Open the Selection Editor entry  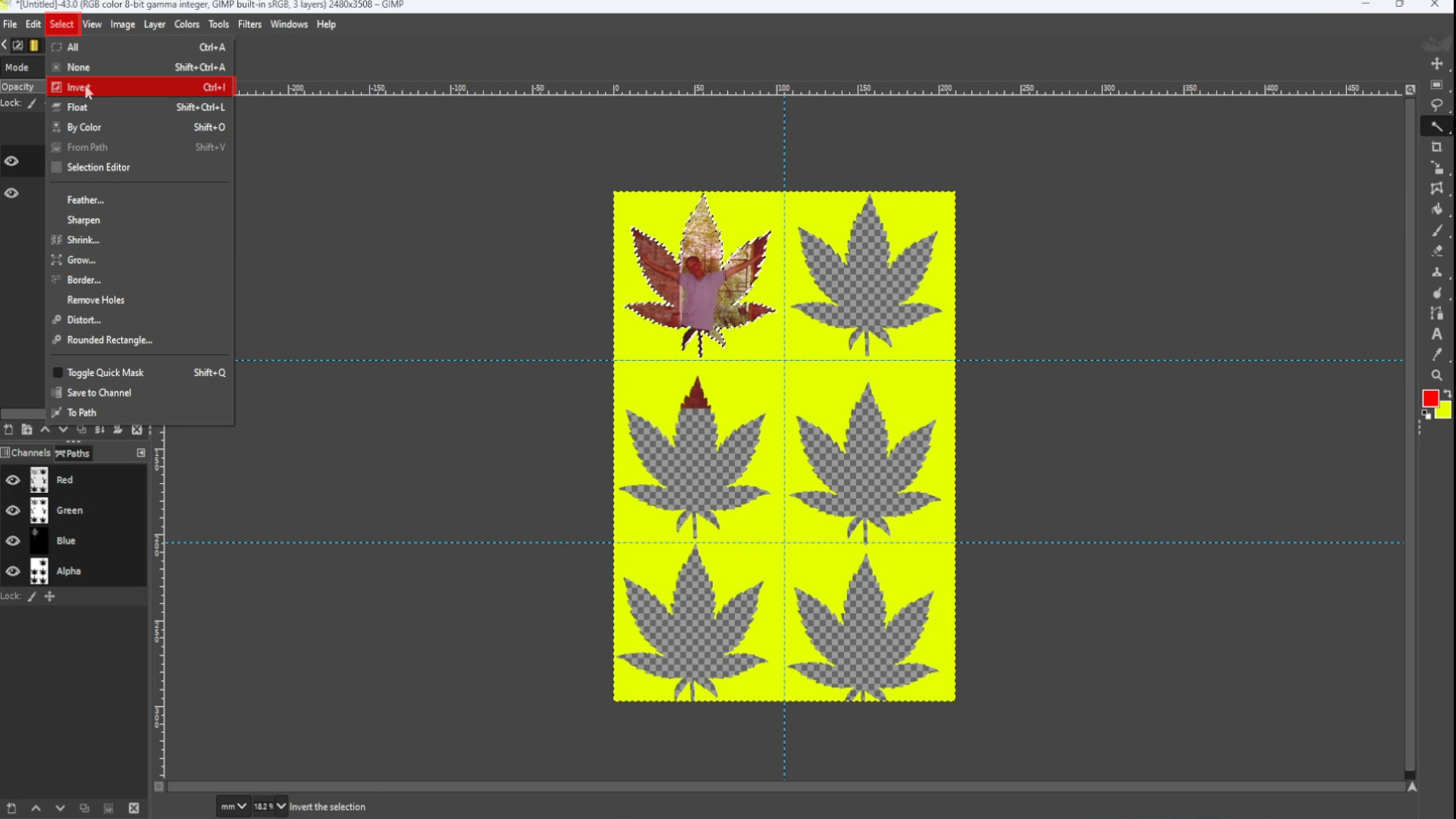click(x=140, y=167)
